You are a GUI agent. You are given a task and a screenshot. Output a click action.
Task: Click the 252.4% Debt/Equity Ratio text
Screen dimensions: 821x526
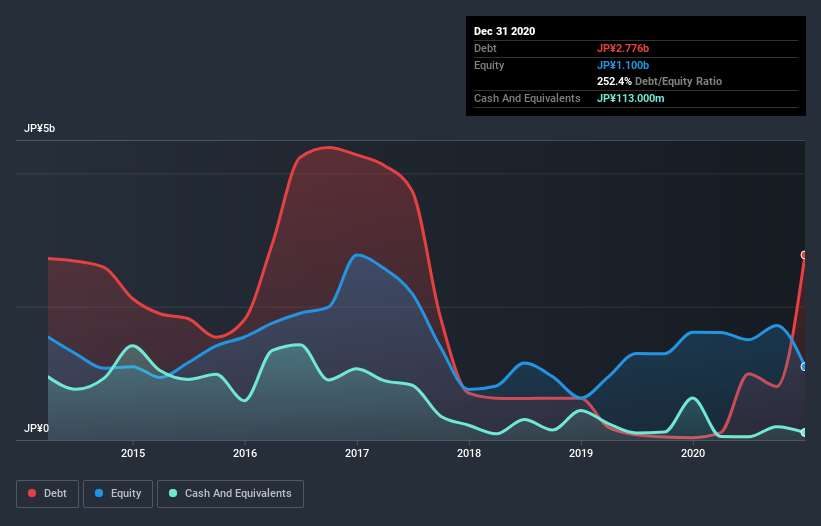(659, 82)
